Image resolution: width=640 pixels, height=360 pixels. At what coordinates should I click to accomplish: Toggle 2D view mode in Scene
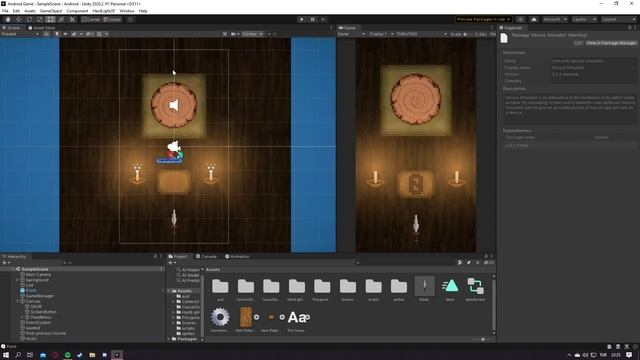tap(47, 34)
